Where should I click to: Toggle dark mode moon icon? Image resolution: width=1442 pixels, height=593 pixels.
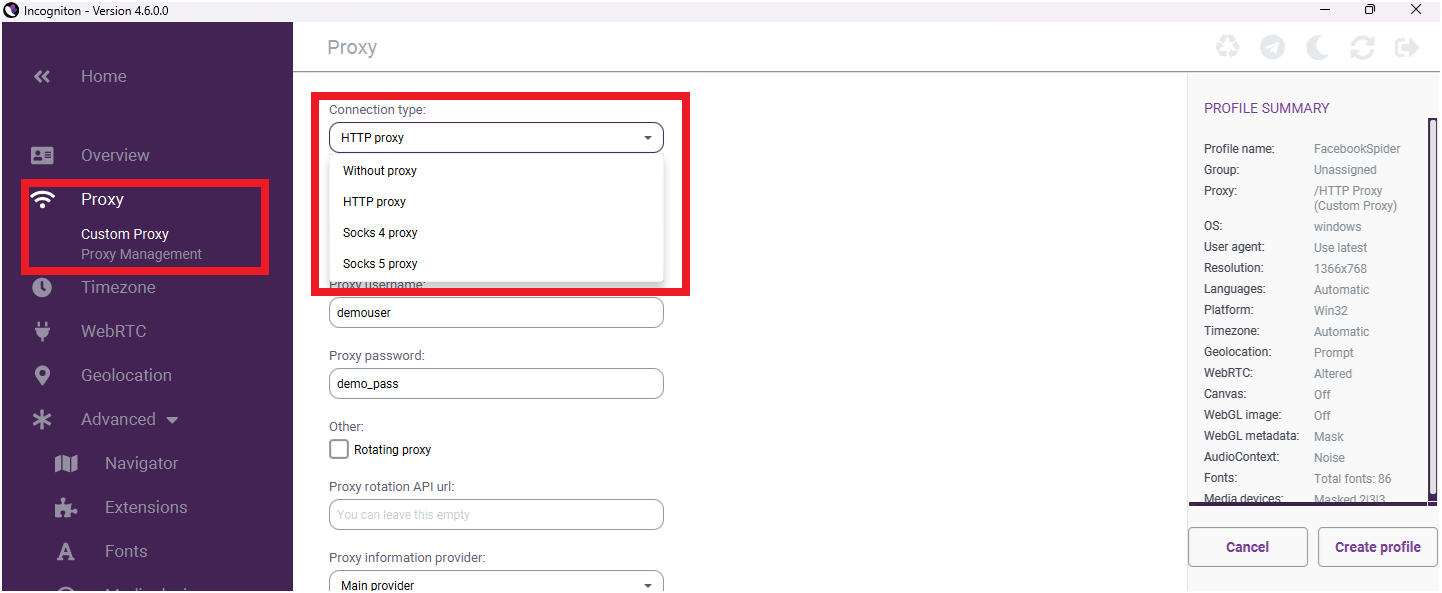pyautogui.click(x=1318, y=47)
